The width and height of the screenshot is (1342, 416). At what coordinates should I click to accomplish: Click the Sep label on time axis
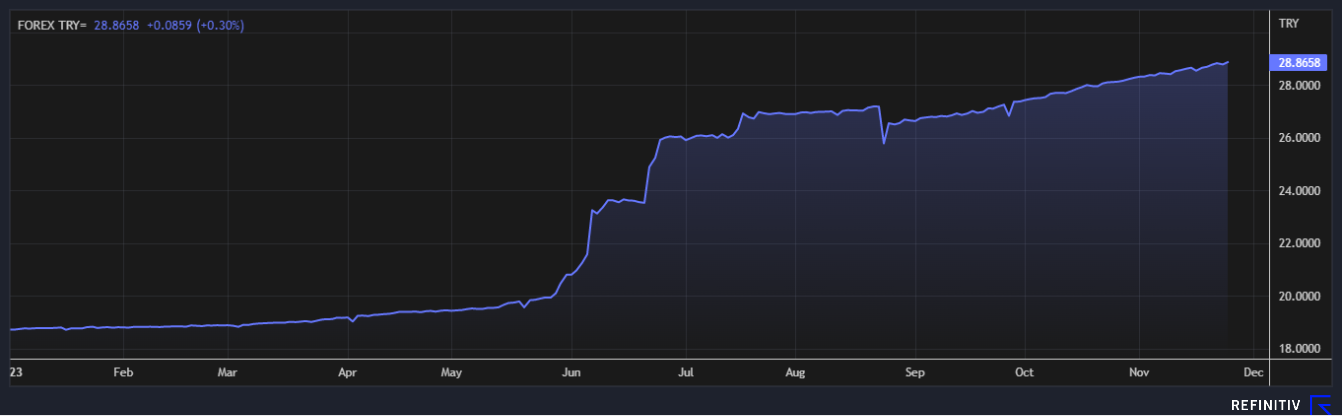pos(915,372)
